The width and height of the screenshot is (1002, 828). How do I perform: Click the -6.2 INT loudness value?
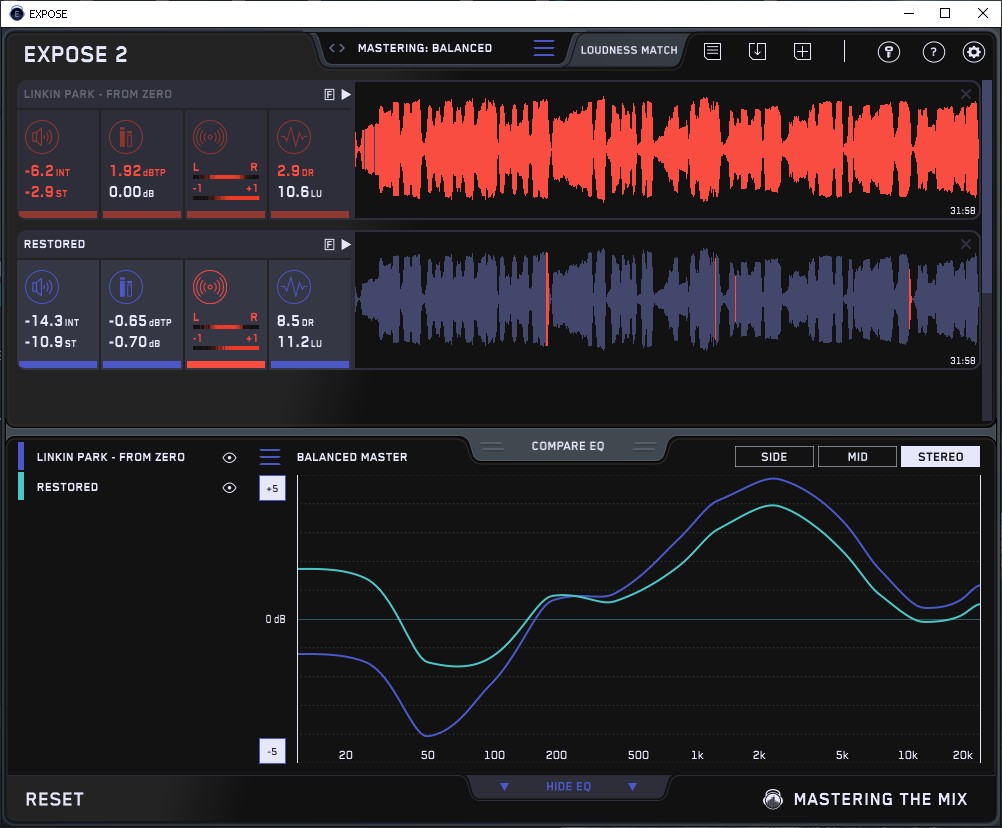47,171
